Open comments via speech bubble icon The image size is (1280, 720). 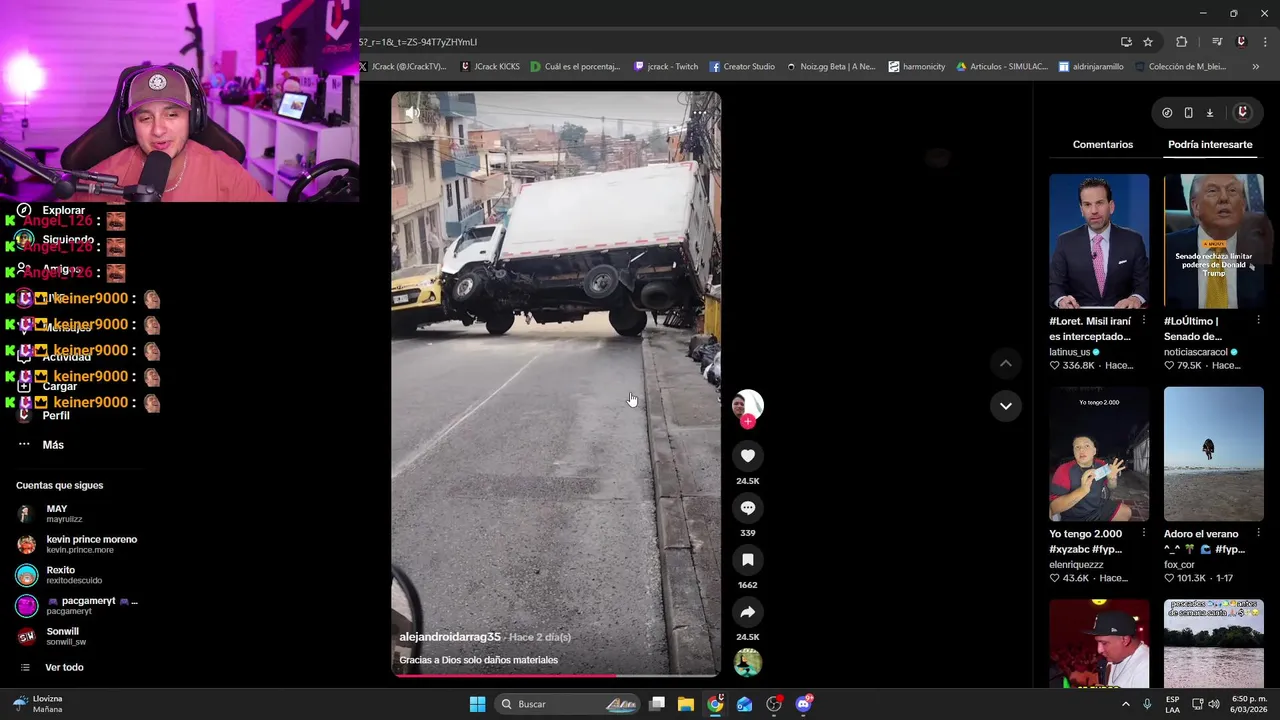point(747,508)
